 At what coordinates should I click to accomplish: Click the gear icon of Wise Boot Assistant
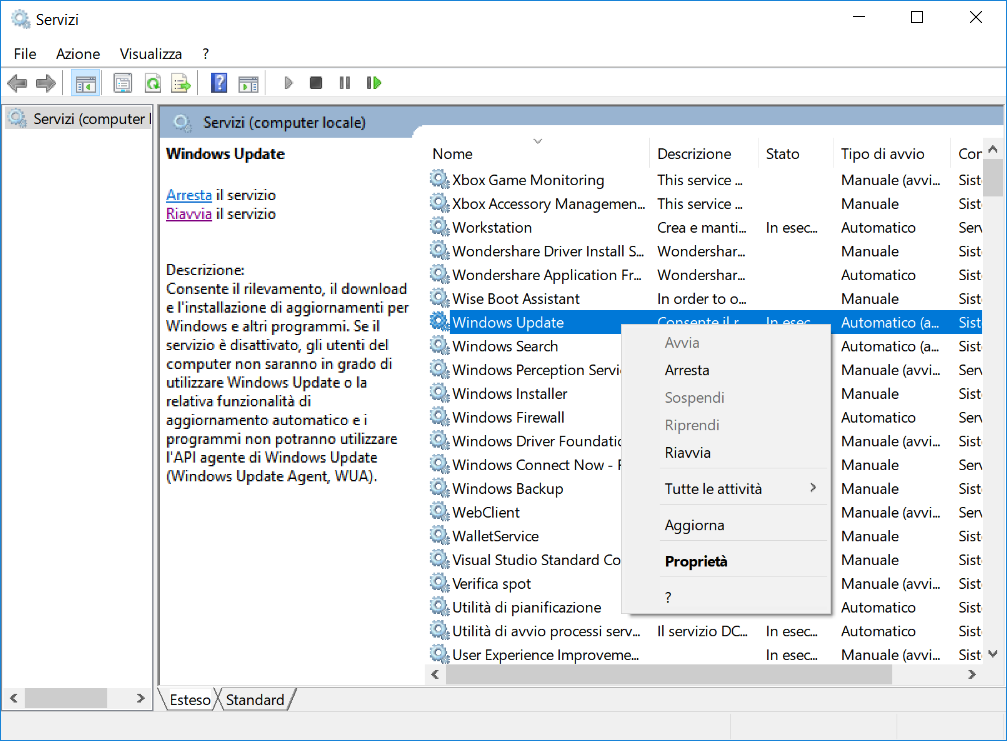(x=439, y=298)
